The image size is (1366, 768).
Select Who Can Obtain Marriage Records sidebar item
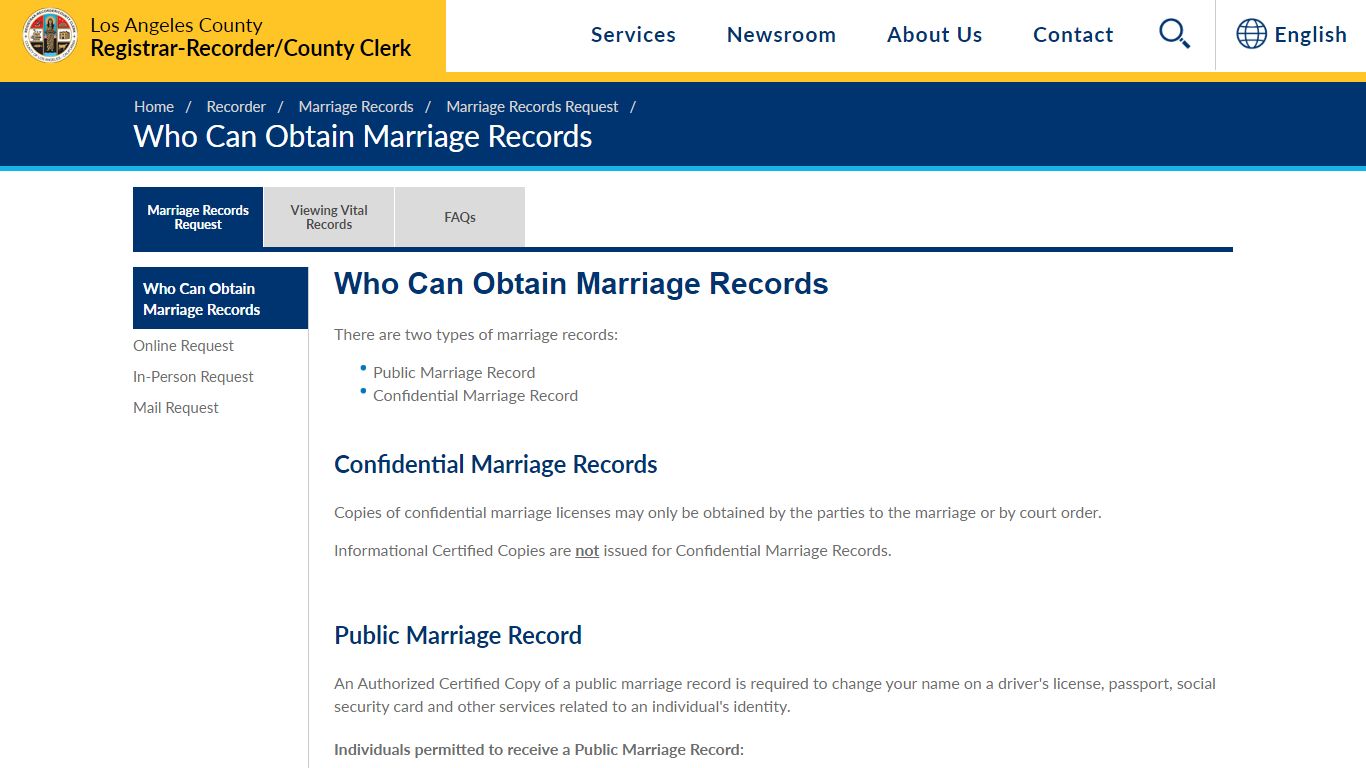(x=220, y=298)
